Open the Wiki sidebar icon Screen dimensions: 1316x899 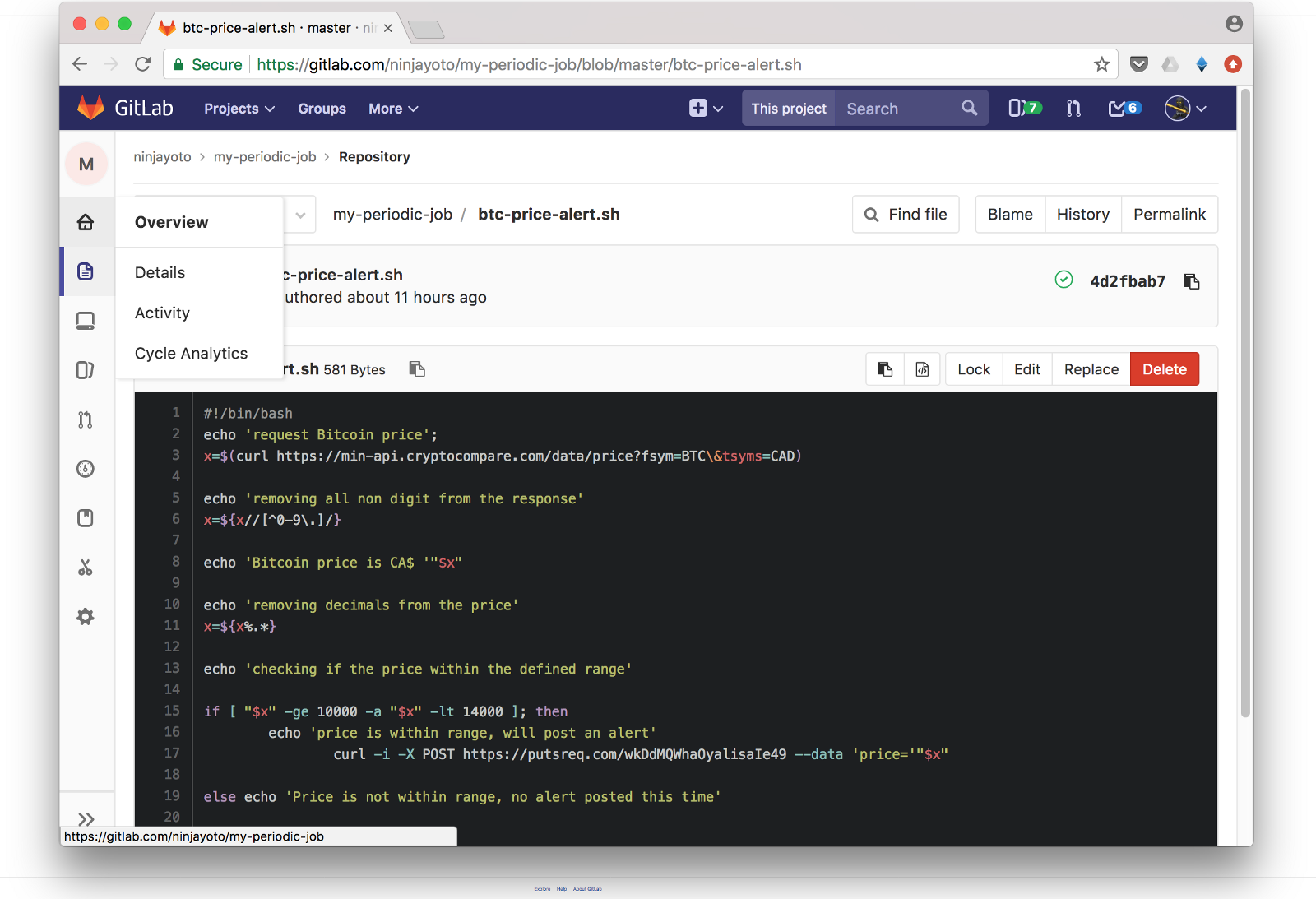pyautogui.click(x=86, y=518)
